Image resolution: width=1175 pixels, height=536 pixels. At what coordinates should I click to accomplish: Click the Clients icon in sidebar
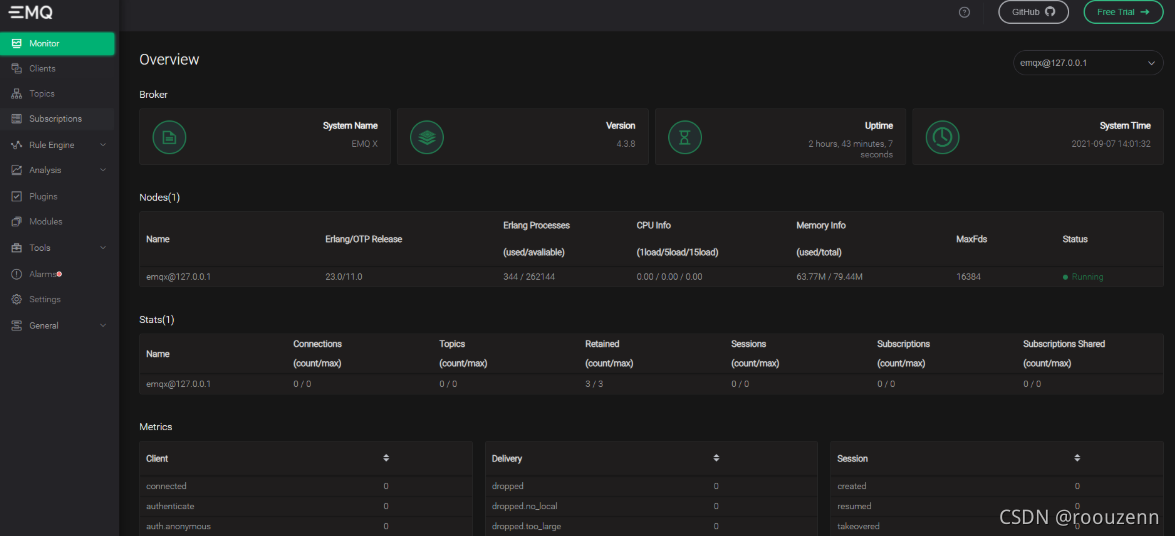click(16, 68)
